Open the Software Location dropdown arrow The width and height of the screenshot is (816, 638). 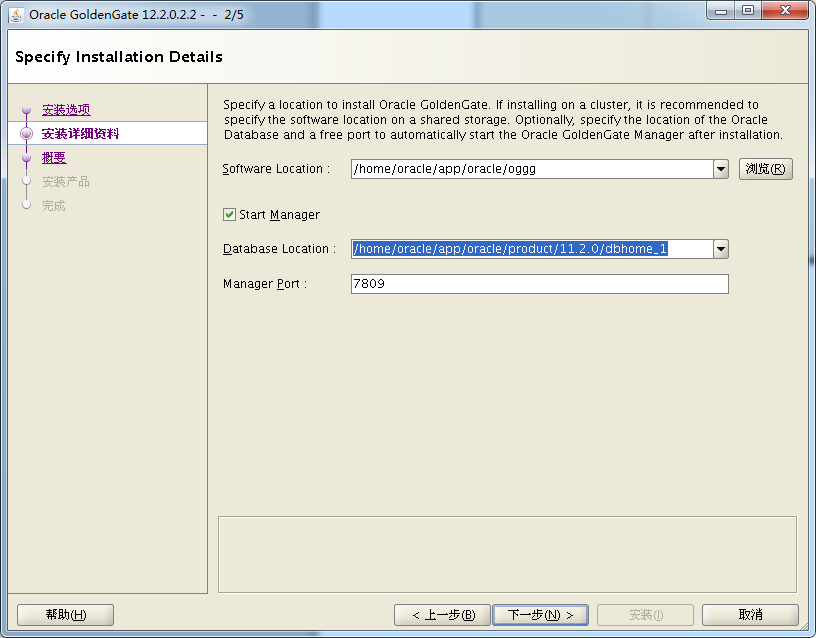tap(721, 169)
